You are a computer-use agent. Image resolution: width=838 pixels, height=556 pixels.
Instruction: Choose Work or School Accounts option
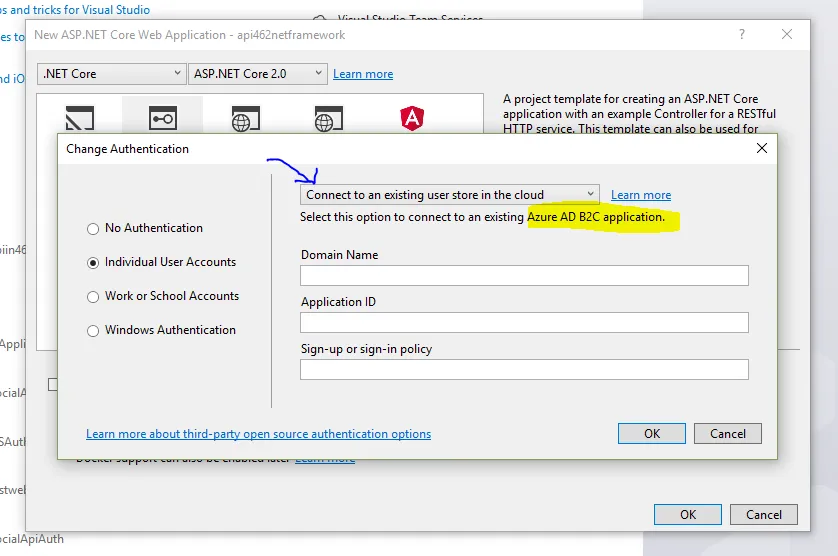coord(93,297)
